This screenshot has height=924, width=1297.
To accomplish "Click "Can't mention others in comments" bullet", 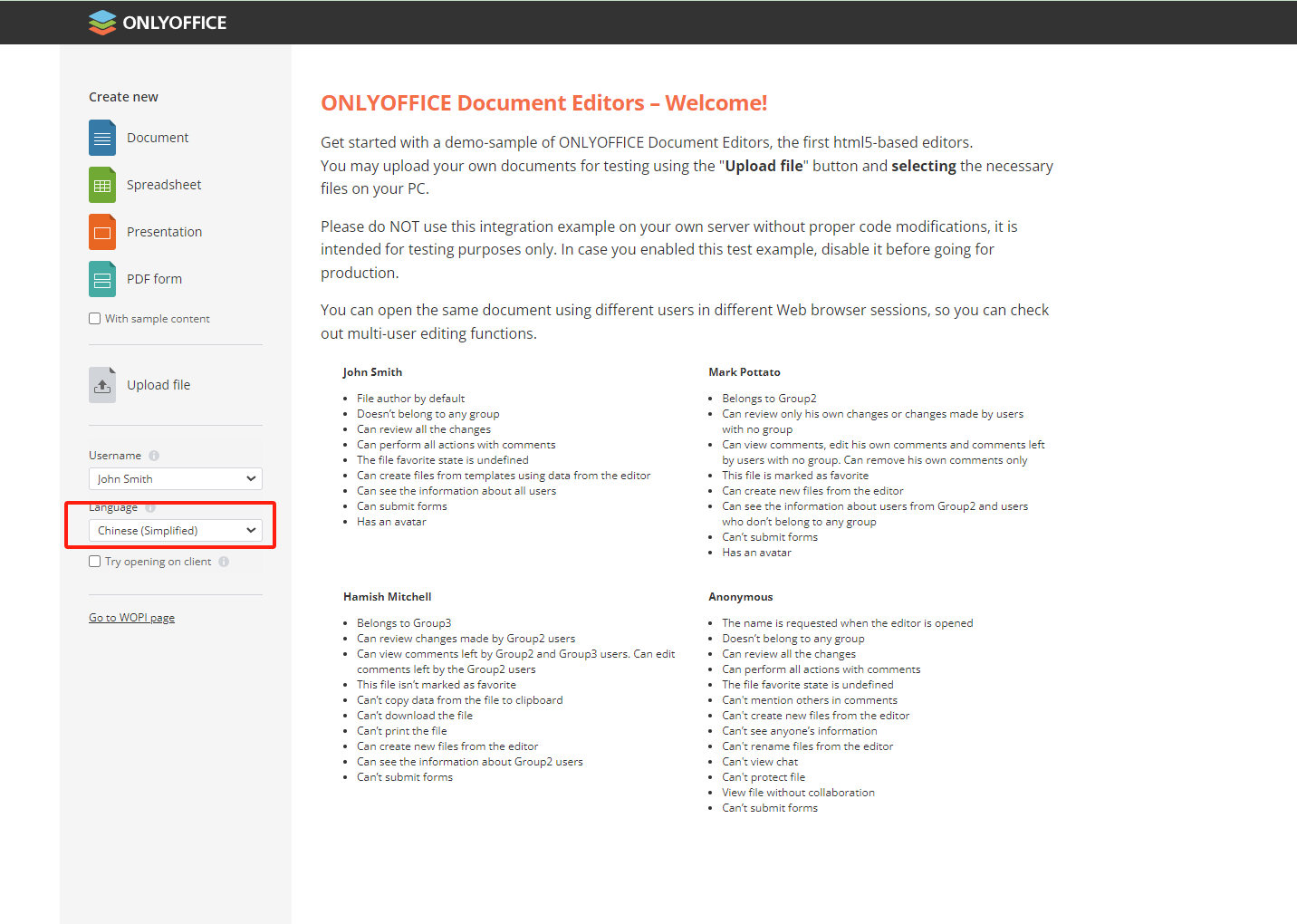I will click(x=810, y=700).
